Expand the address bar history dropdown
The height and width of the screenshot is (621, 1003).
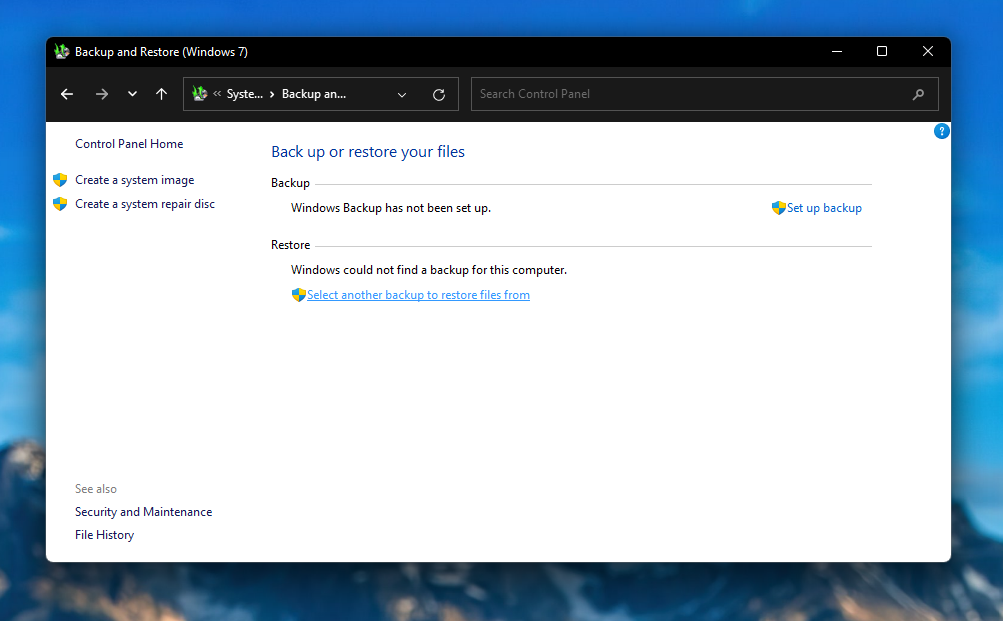pyautogui.click(x=402, y=95)
